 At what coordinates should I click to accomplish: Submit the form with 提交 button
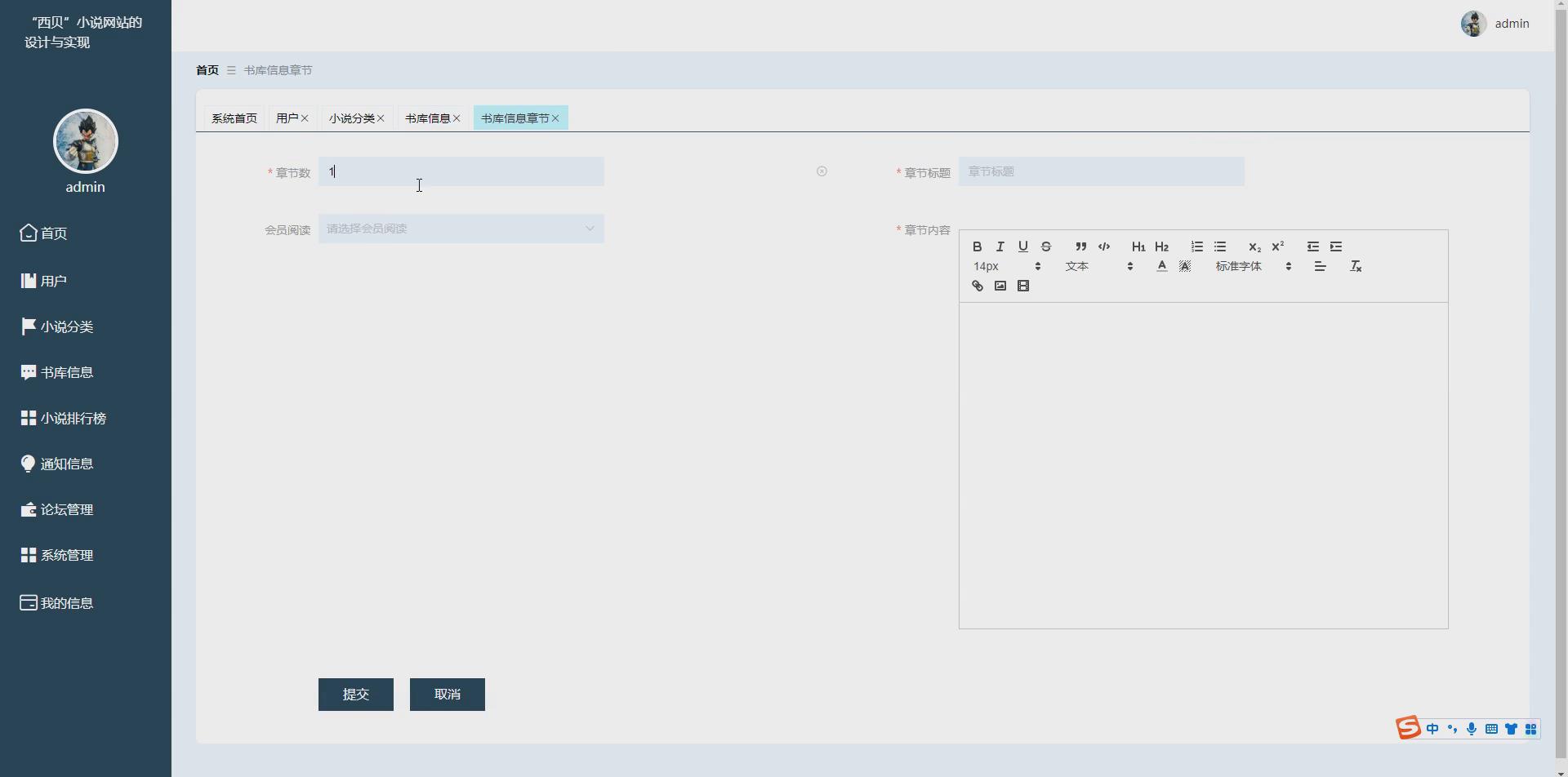pyautogui.click(x=356, y=695)
